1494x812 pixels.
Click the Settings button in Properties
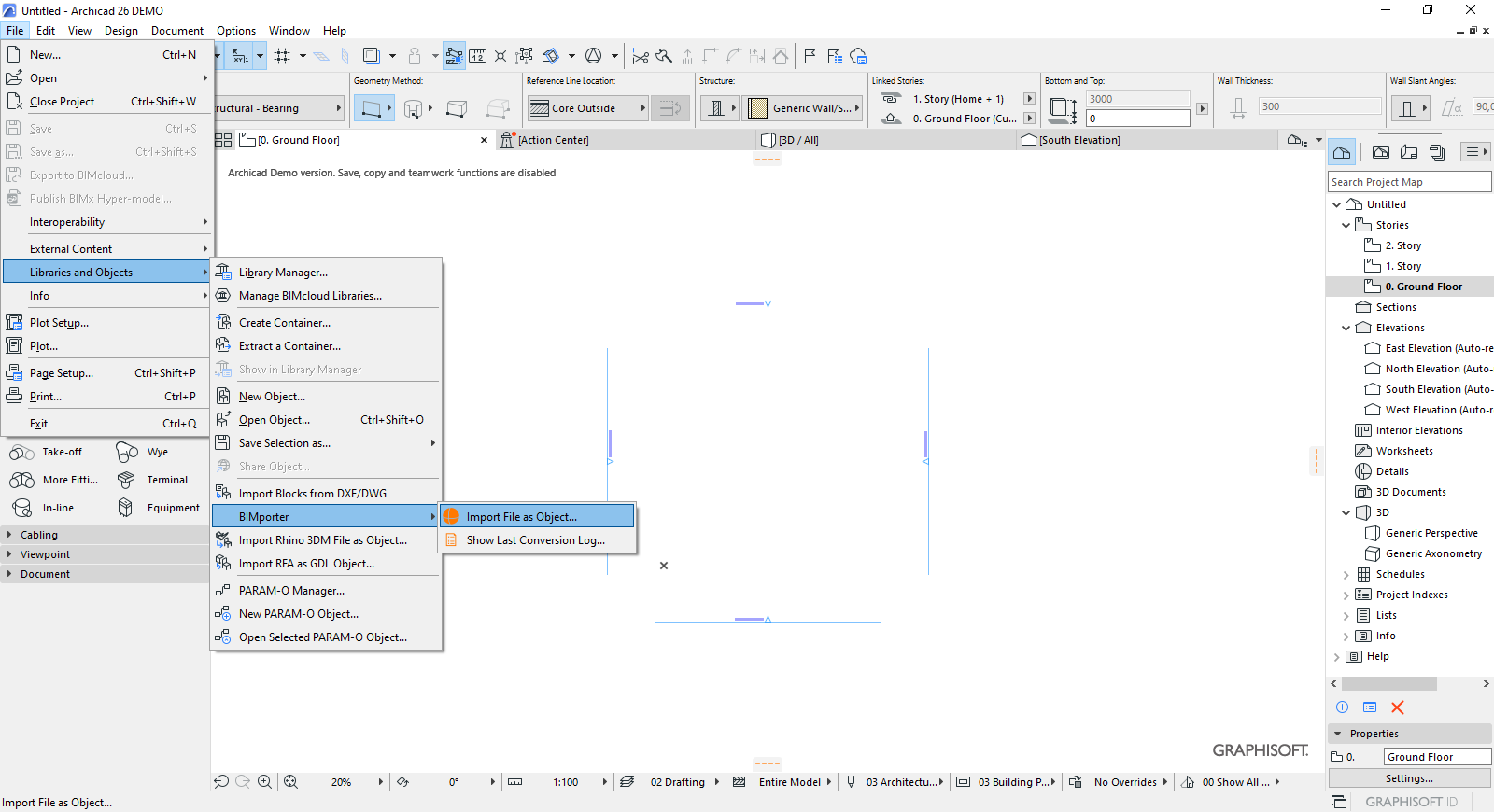(x=1410, y=778)
